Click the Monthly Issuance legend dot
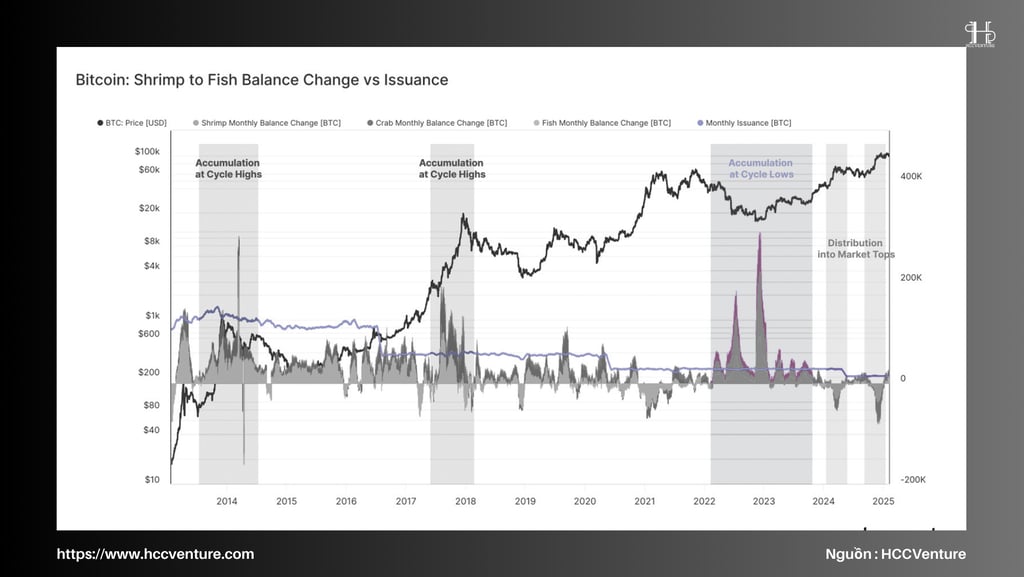Image resolution: width=1024 pixels, height=577 pixels. tap(701, 123)
